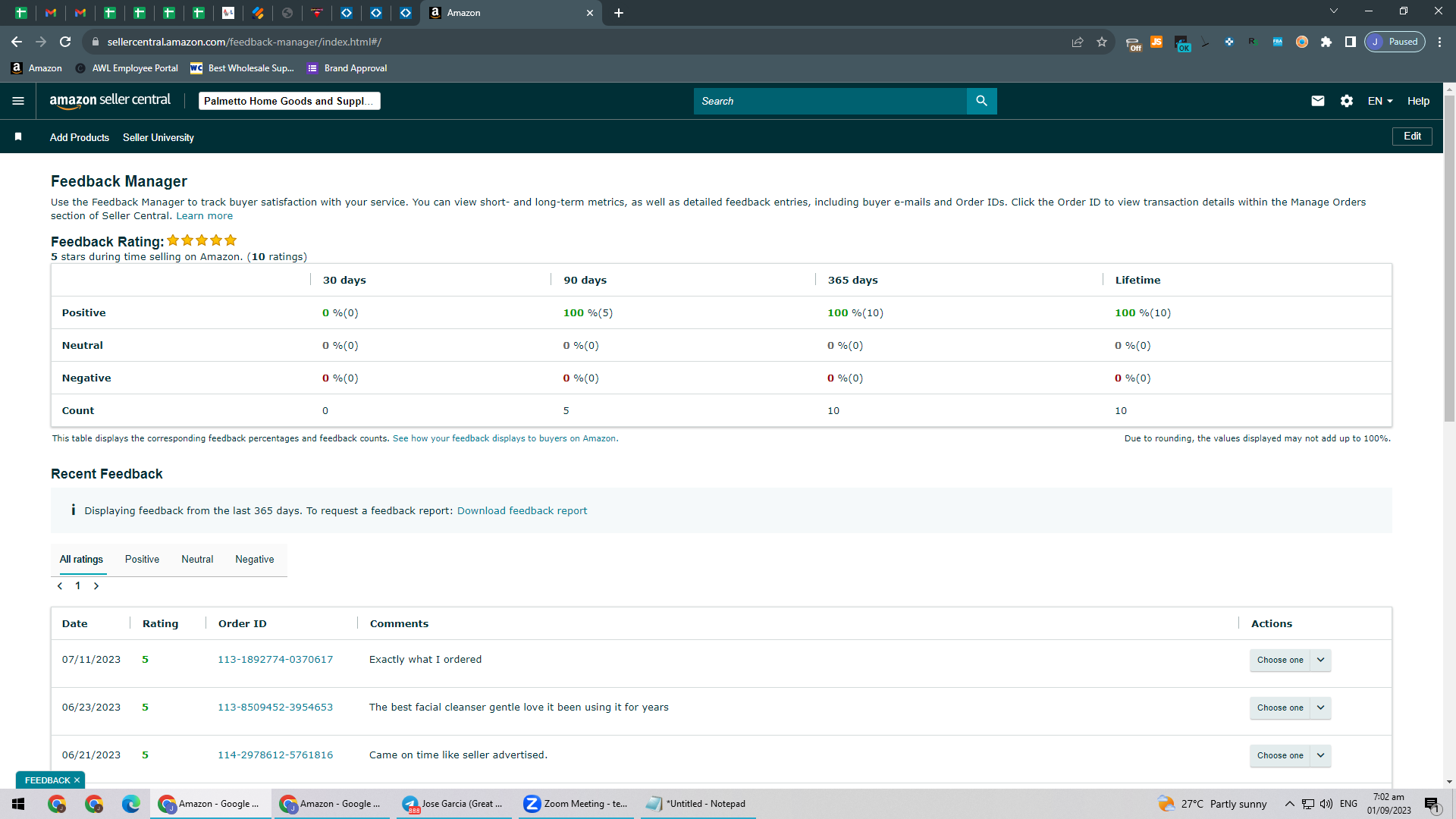Open the Learn more link
1456x819 pixels.
pos(205,216)
